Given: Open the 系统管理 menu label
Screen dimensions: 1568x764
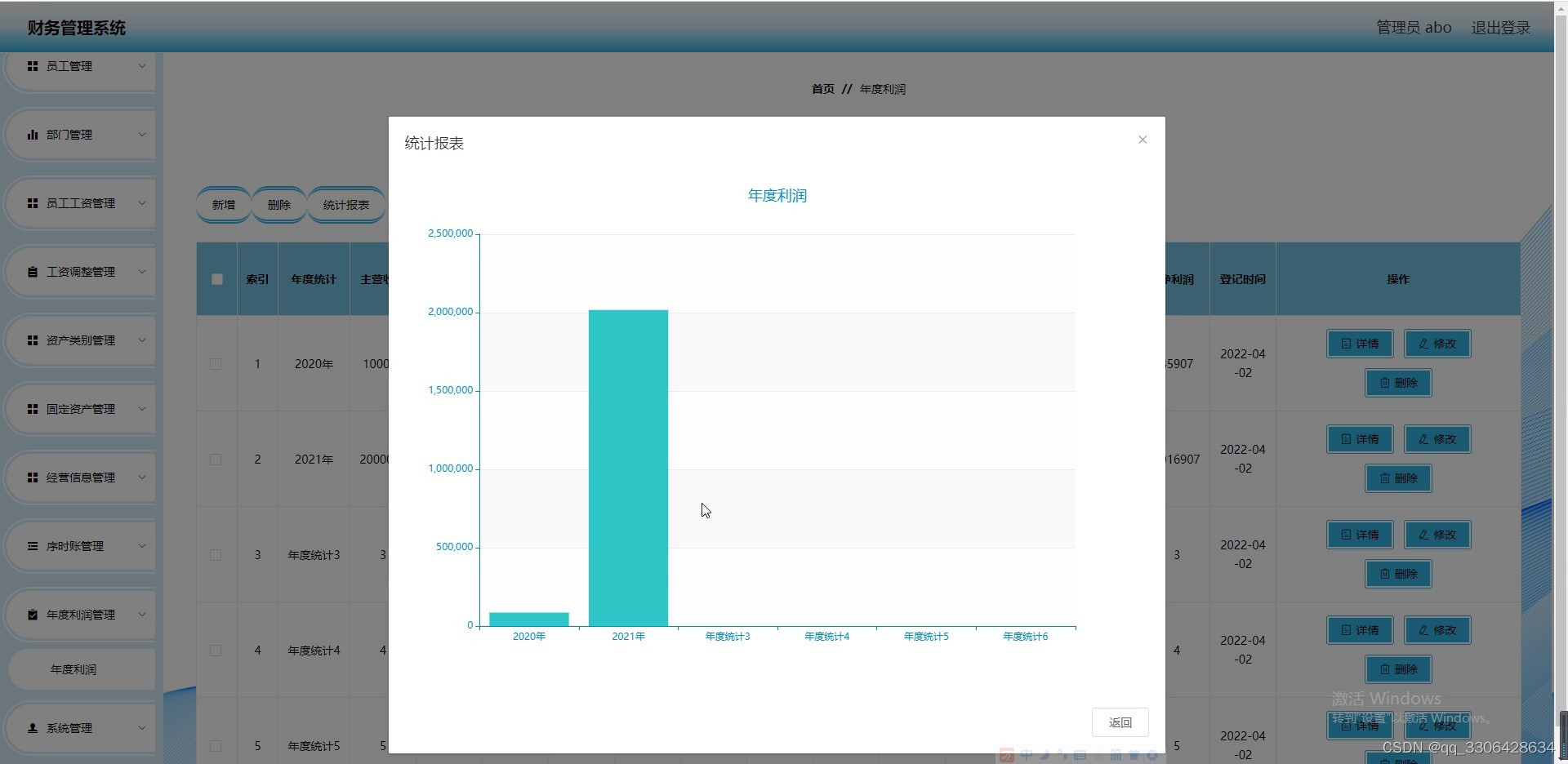Looking at the screenshot, I should point(69,727).
